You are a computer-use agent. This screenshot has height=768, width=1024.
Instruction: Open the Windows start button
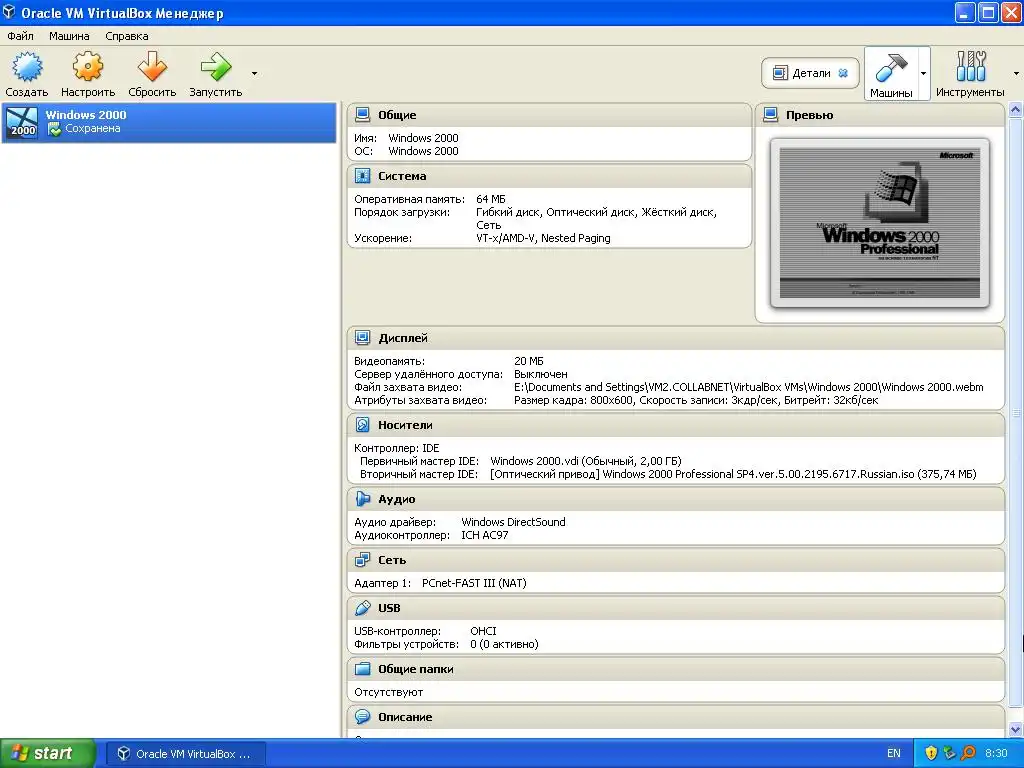point(48,753)
